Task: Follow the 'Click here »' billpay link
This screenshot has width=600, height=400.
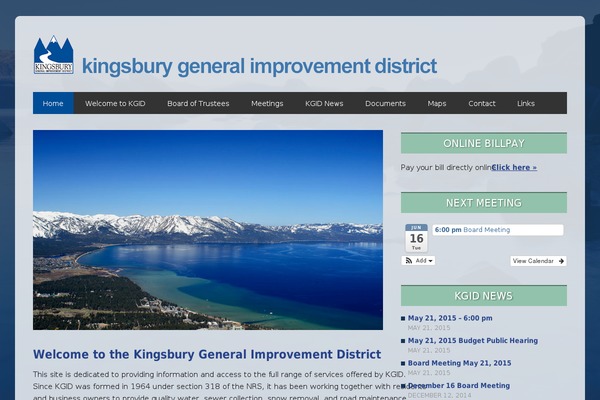Action: 514,167
